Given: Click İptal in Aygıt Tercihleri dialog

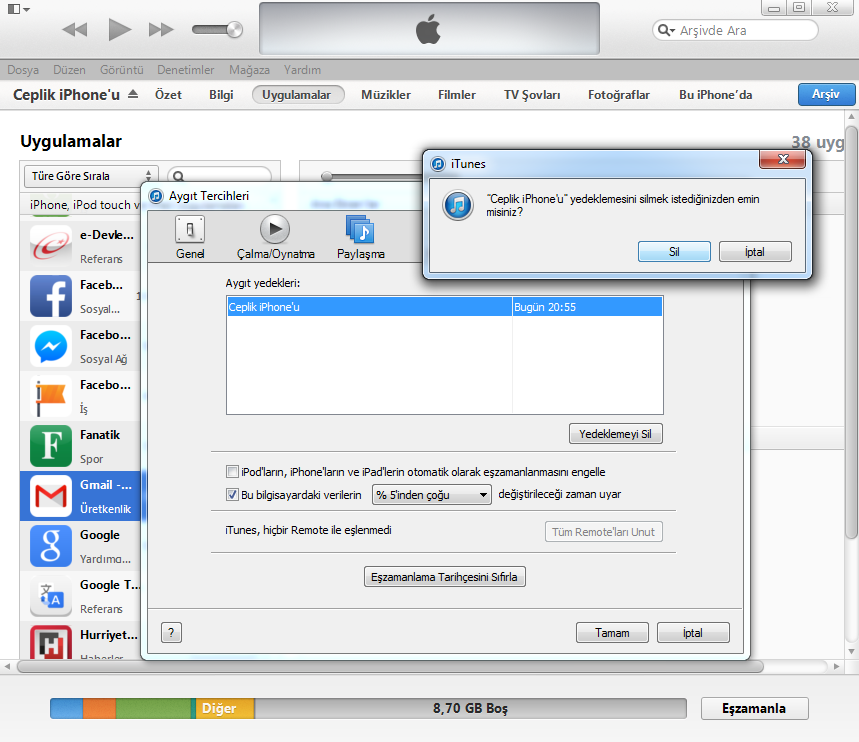Looking at the screenshot, I should [693, 632].
